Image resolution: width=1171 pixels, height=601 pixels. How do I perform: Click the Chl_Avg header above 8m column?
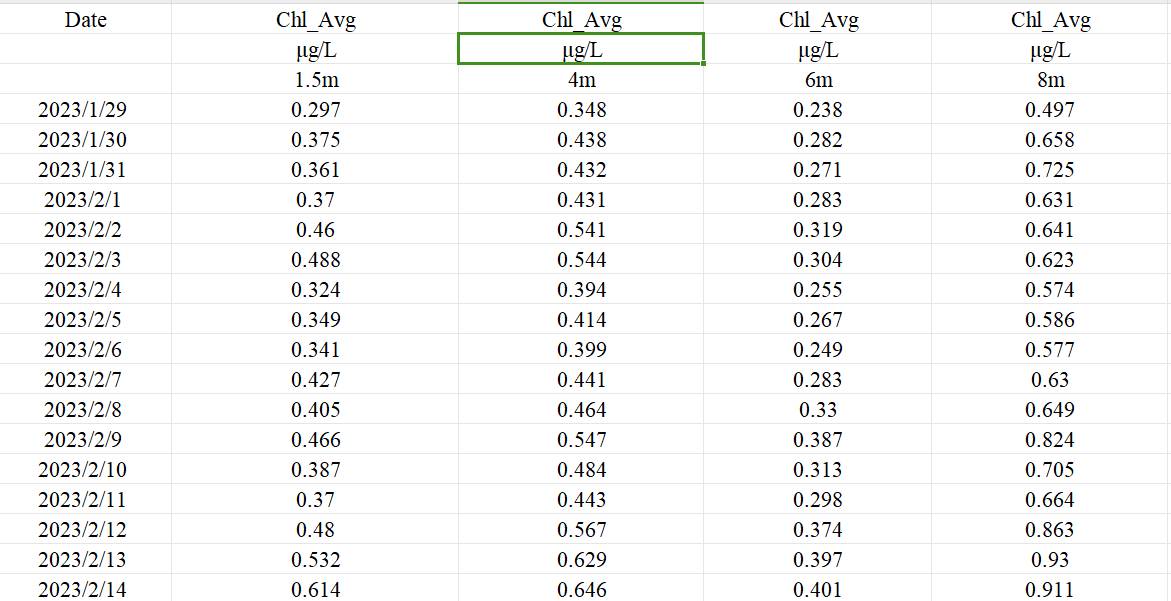(x=1050, y=20)
